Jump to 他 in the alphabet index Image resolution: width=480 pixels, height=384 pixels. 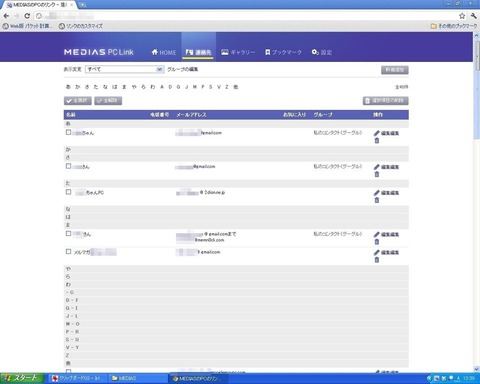coord(235,87)
